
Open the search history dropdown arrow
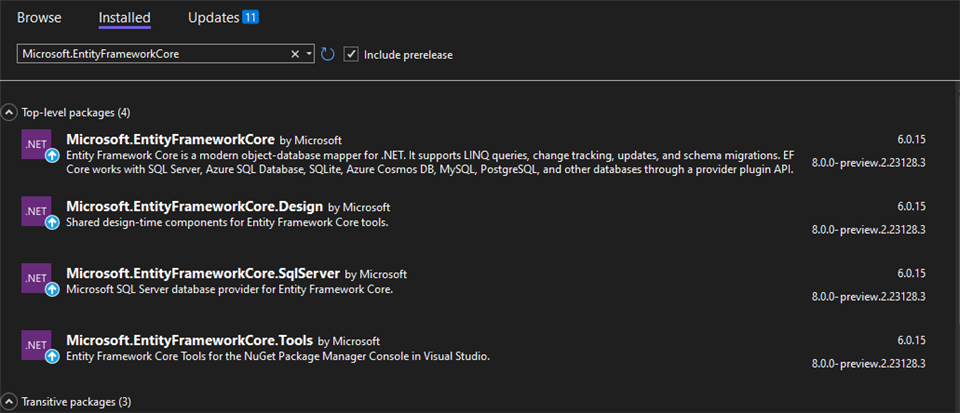tap(309, 54)
